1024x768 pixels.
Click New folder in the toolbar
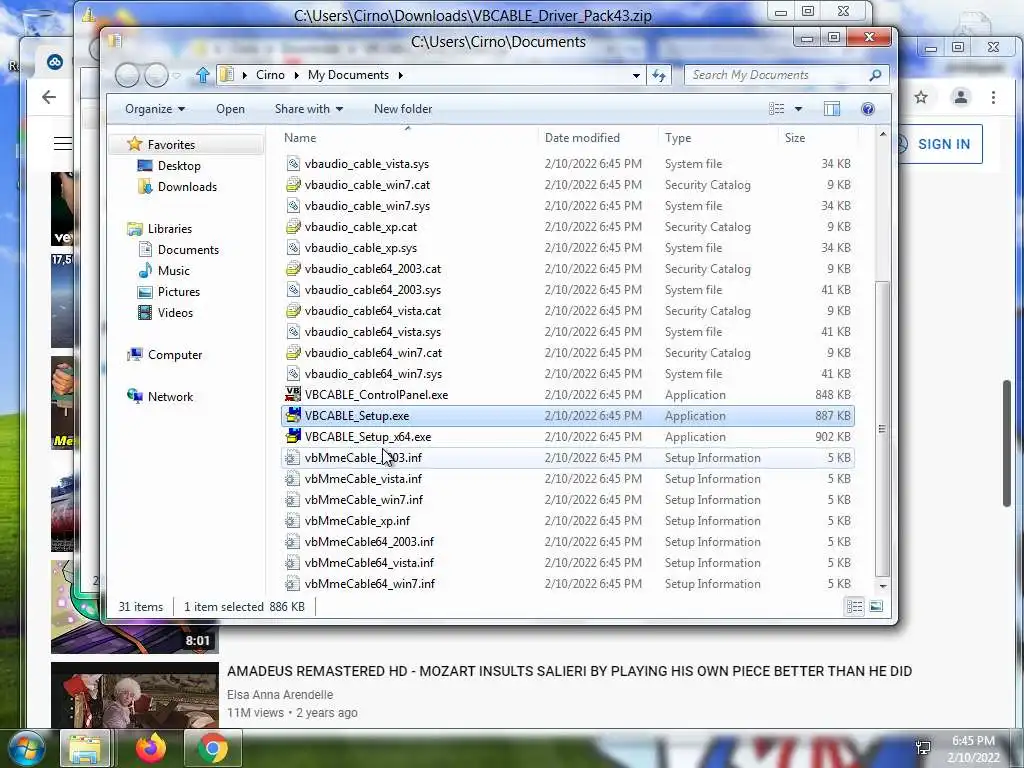[x=403, y=109]
